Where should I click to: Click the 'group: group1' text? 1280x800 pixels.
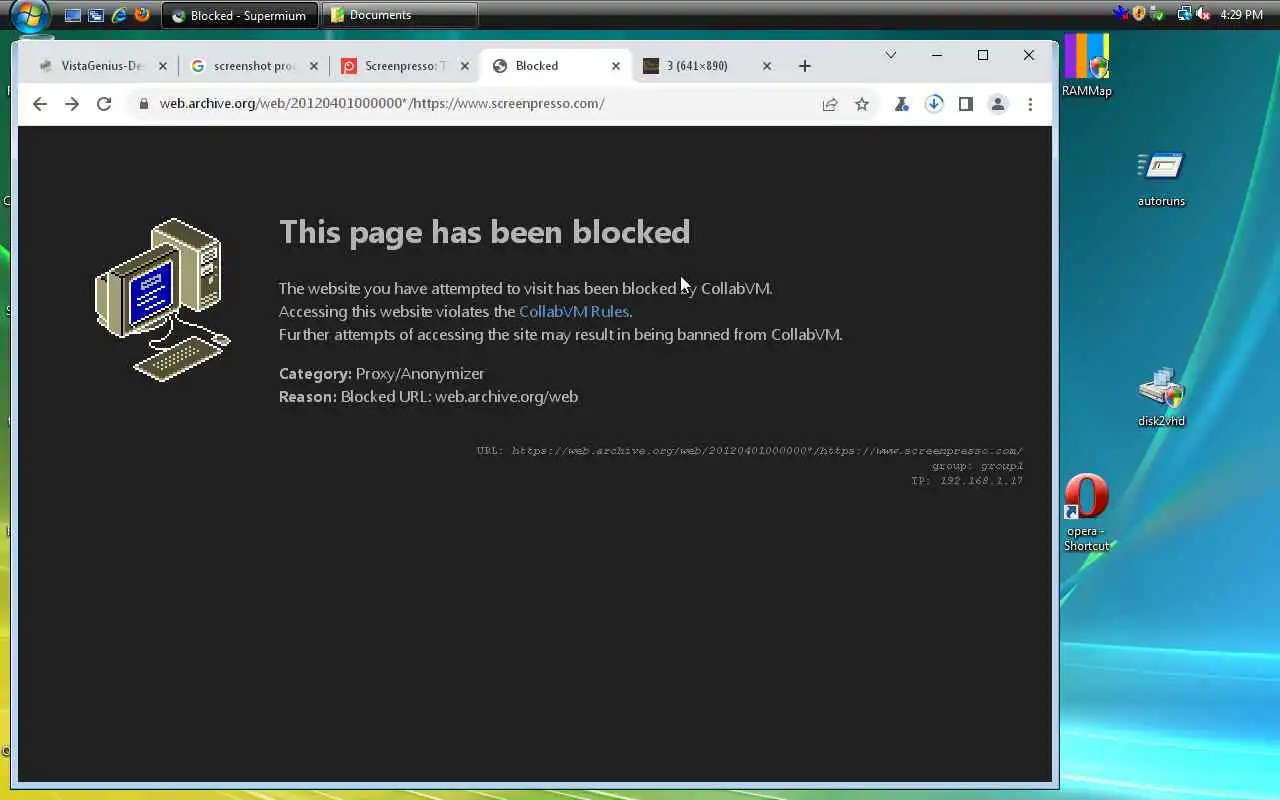point(977,466)
